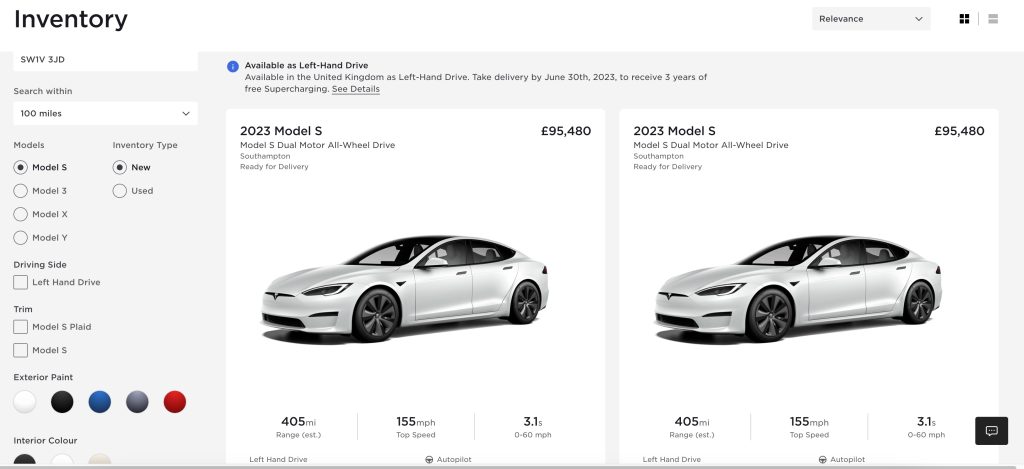Switch to grid view layout icon
1024x469 pixels.
[964, 19]
